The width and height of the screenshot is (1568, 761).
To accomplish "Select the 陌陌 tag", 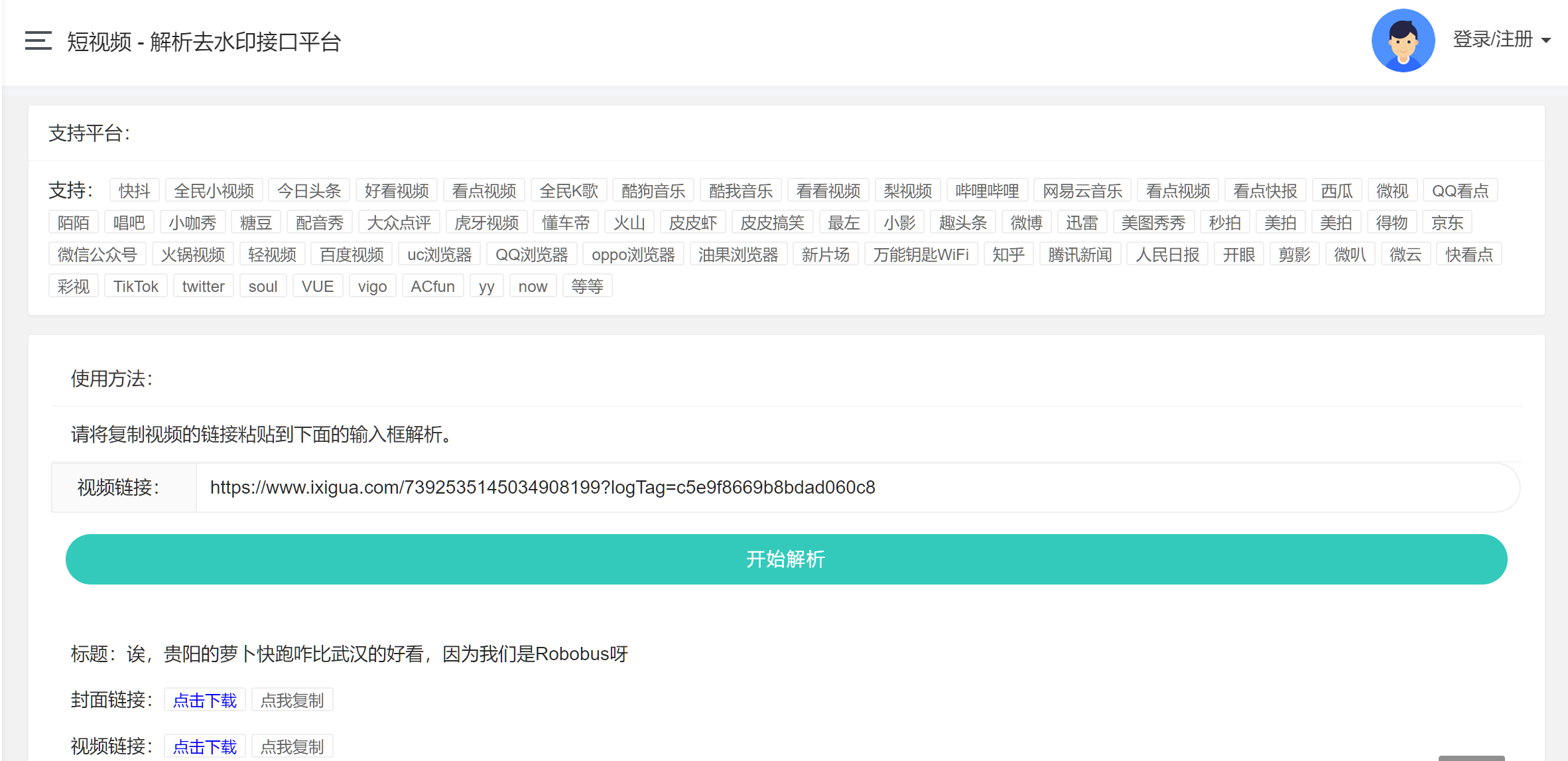I will click(74, 222).
